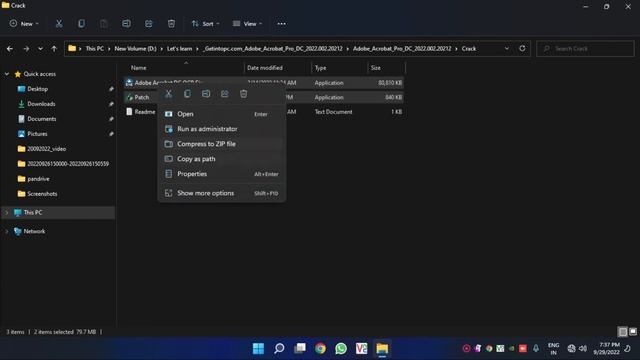
Task: Choose Compress to ZIP file
Action: (x=222, y=144)
